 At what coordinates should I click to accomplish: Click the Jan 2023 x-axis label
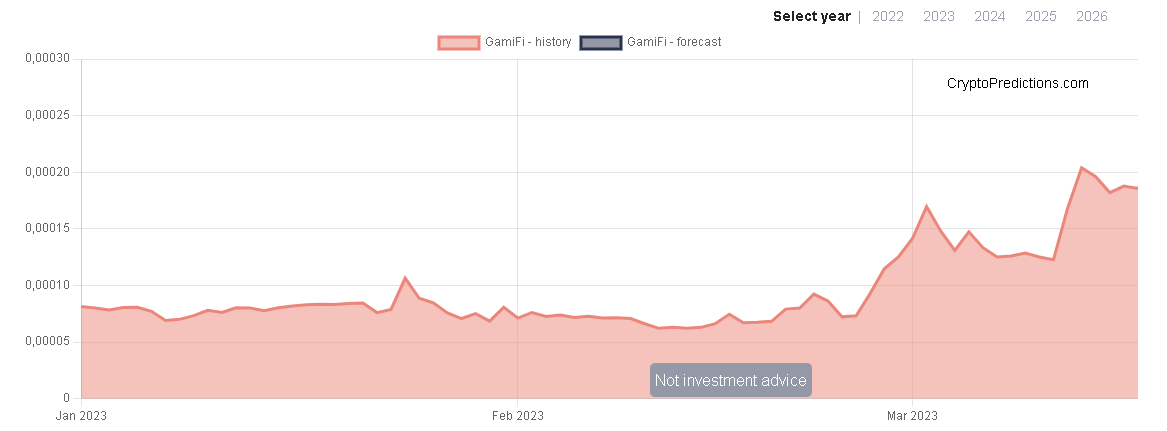click(x=81, y=415)
